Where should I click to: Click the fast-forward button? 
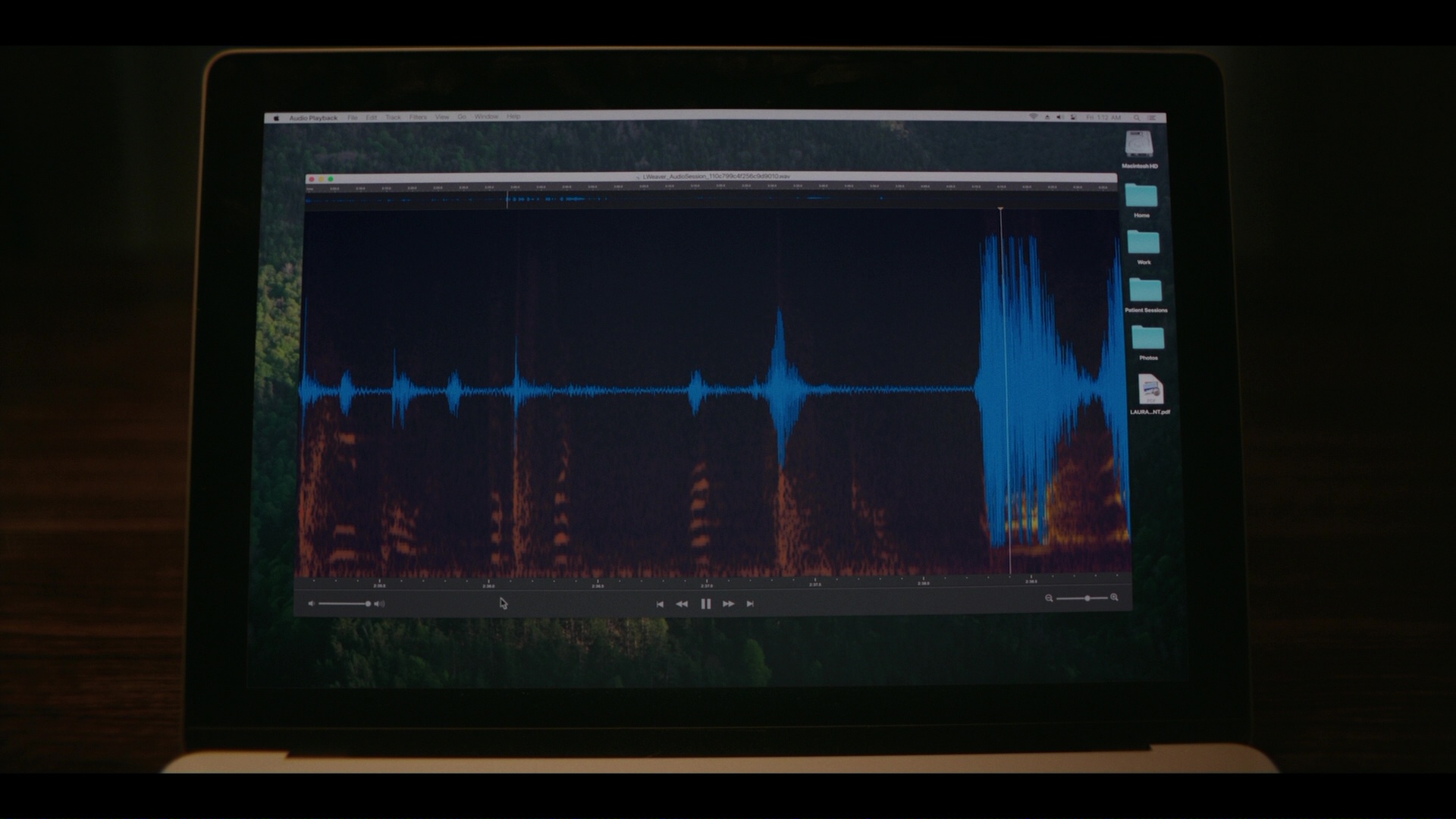click(x=728, y=604)
